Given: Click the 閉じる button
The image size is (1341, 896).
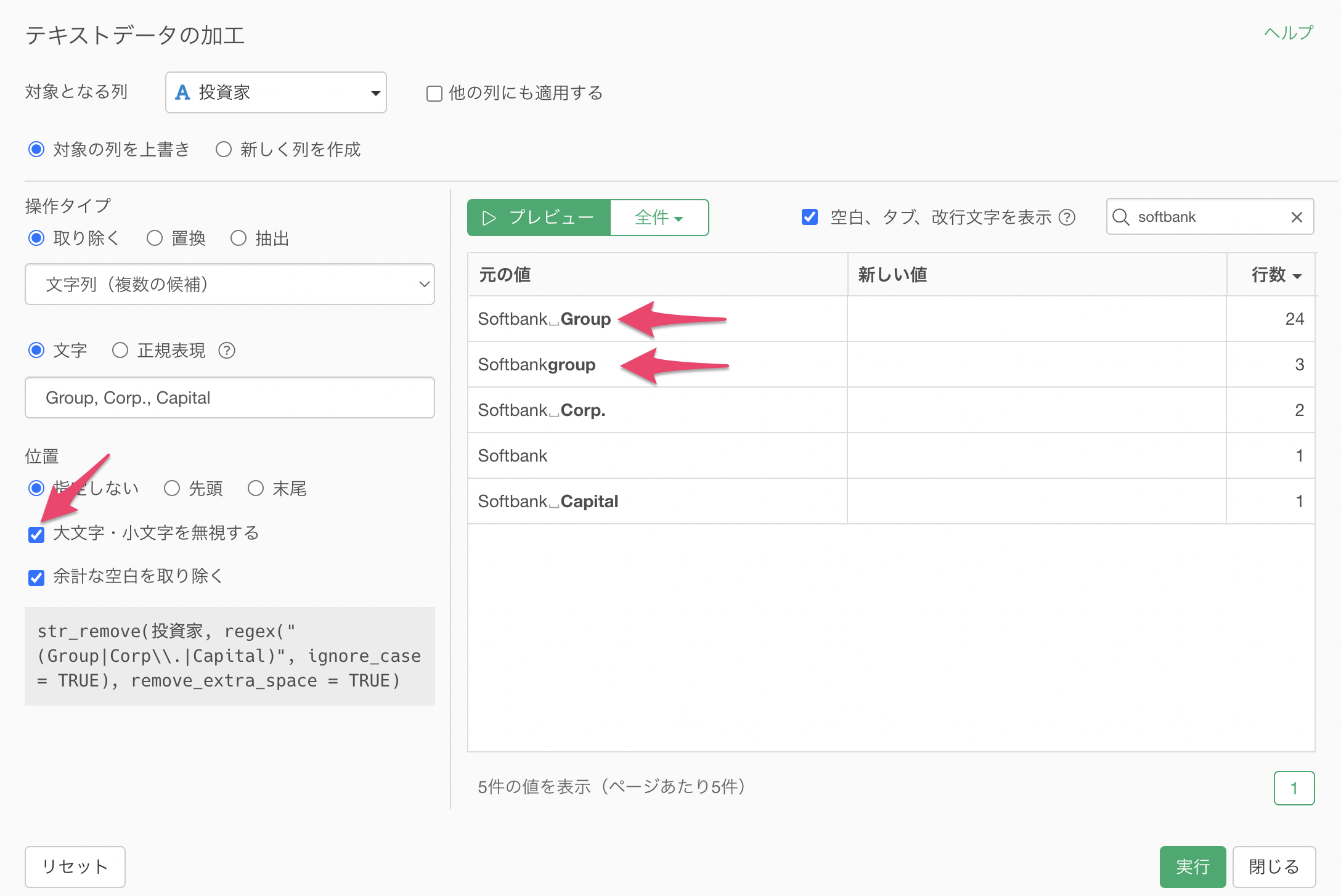Looking at the screenshot, I should [x=1274, y=866].
